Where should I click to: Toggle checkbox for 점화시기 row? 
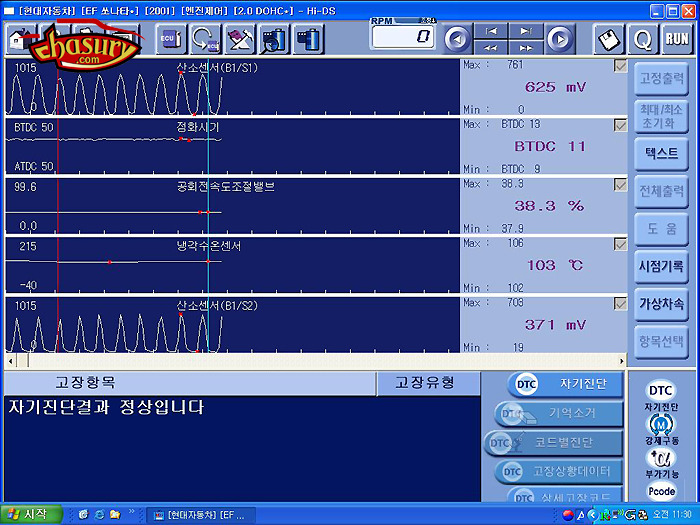[x=620, y=125]
